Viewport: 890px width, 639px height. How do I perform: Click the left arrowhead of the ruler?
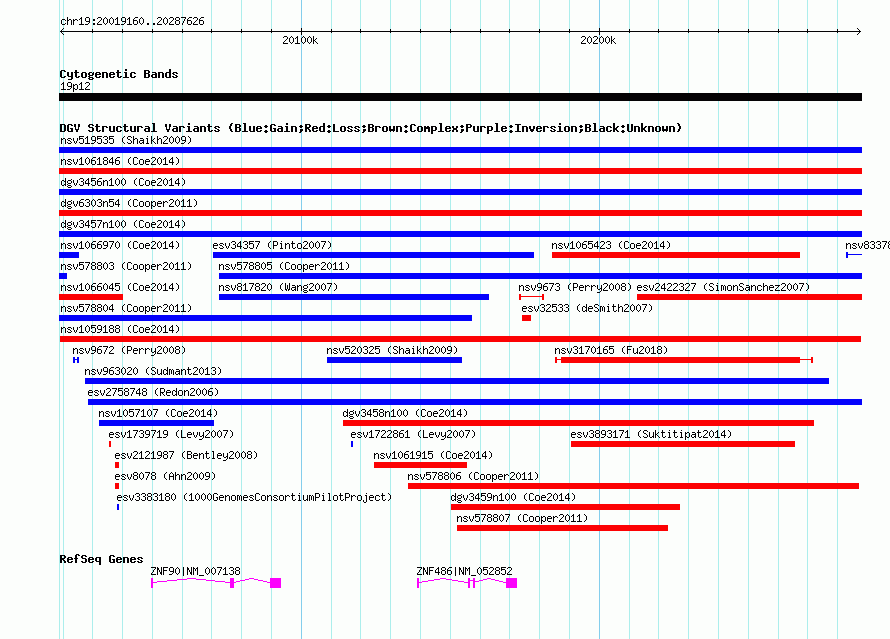point(62,31)
